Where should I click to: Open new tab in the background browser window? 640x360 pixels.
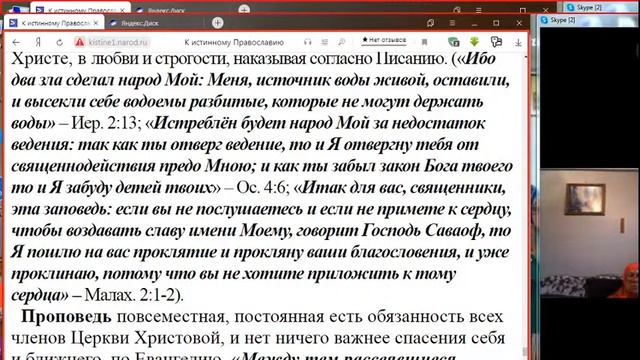[x=244, y=9]
